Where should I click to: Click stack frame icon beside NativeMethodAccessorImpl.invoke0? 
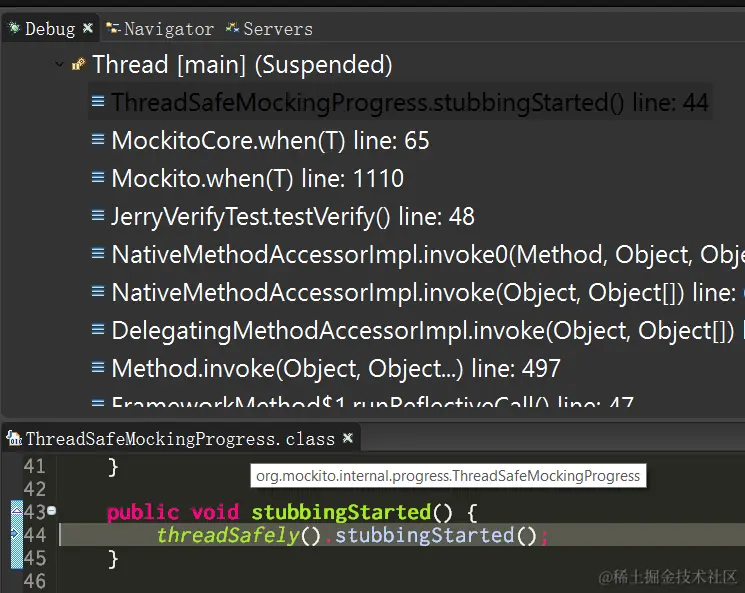(98, 253)
